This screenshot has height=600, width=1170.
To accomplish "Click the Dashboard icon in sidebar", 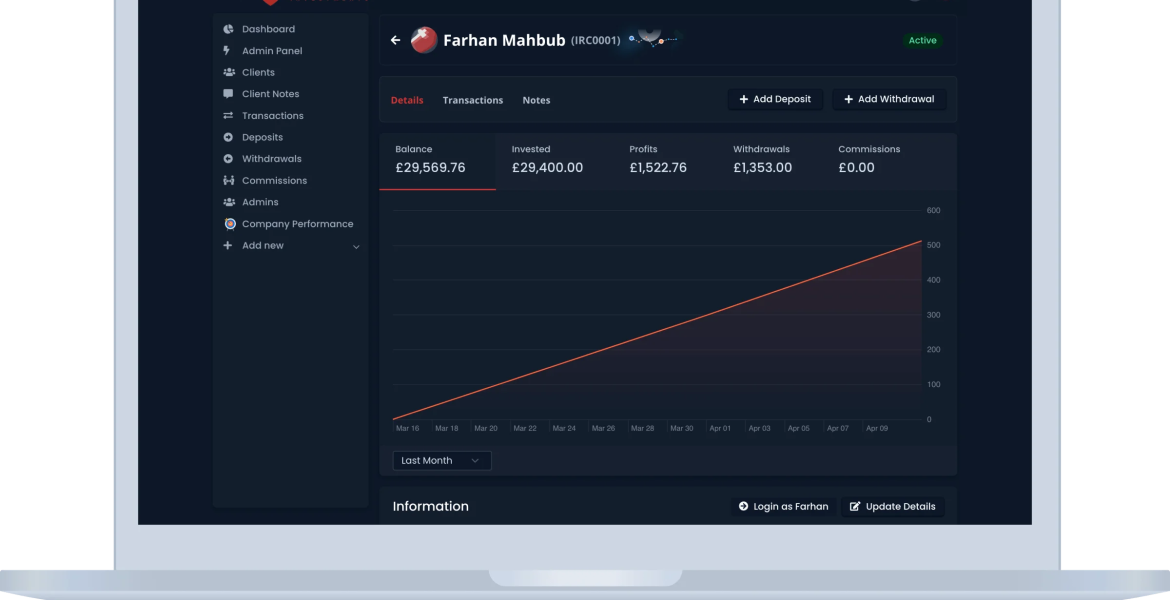I will 228,29.
